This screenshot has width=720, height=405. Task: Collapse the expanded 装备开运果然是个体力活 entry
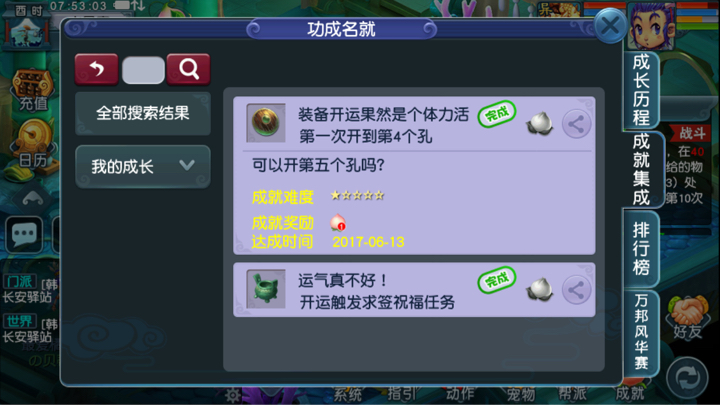tap(414, 124)
